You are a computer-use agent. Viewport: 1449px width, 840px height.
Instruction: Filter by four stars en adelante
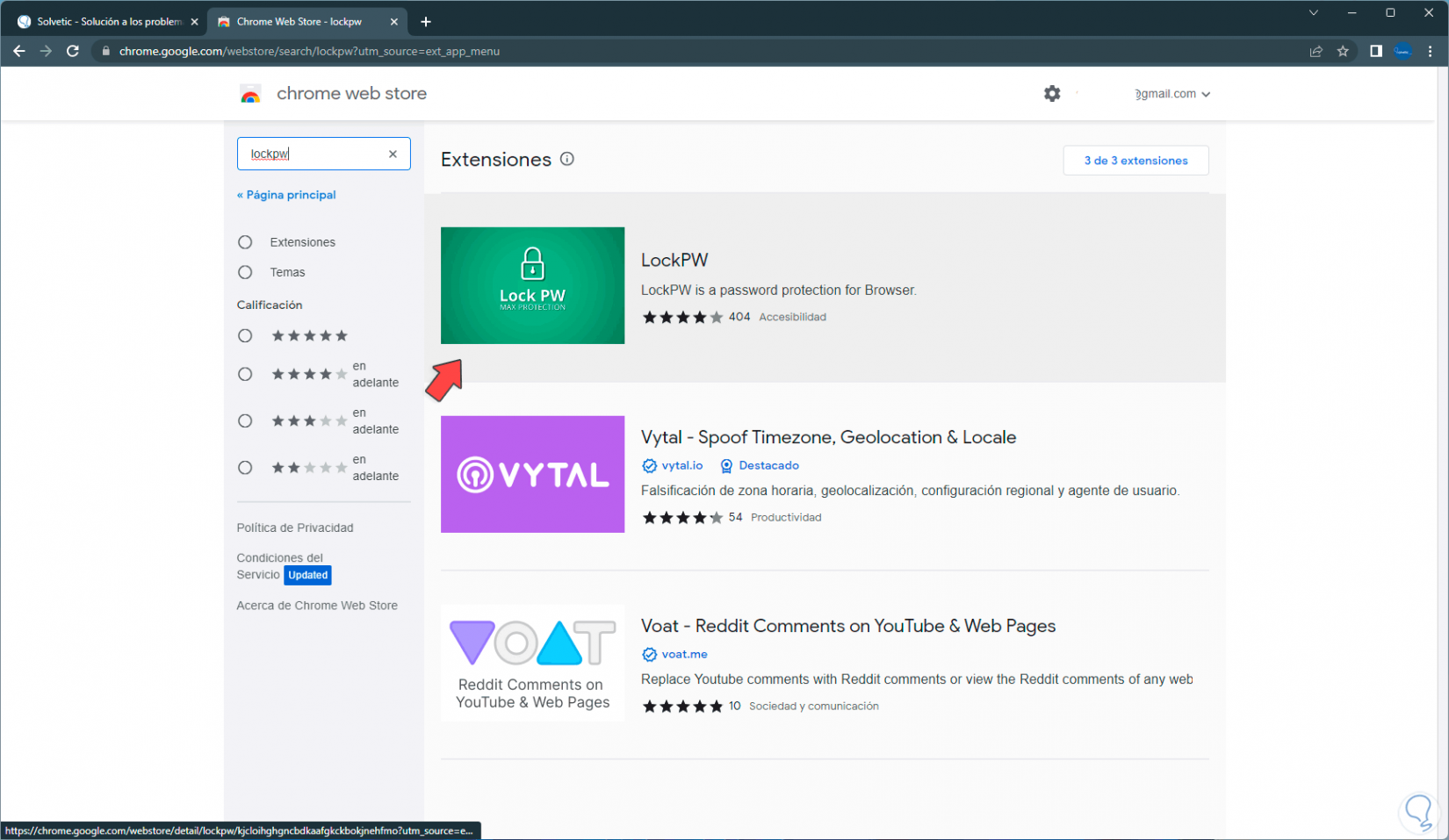[245, 374]
